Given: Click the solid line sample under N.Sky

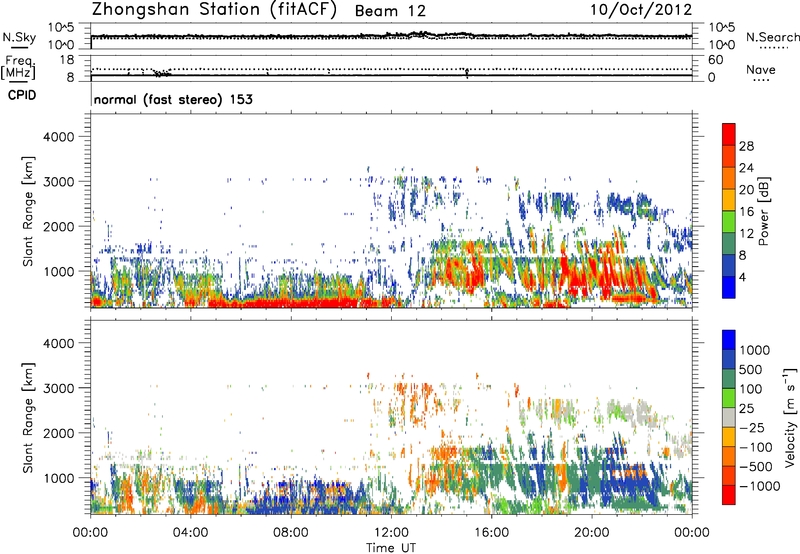Looking at the screenshot, I should click(x=19, y=47).
